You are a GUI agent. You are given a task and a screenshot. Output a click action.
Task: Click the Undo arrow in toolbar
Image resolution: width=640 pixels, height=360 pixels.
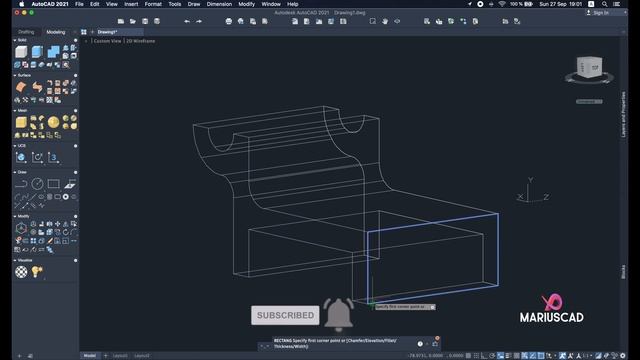pyautogui.click(x=187, y=21)
